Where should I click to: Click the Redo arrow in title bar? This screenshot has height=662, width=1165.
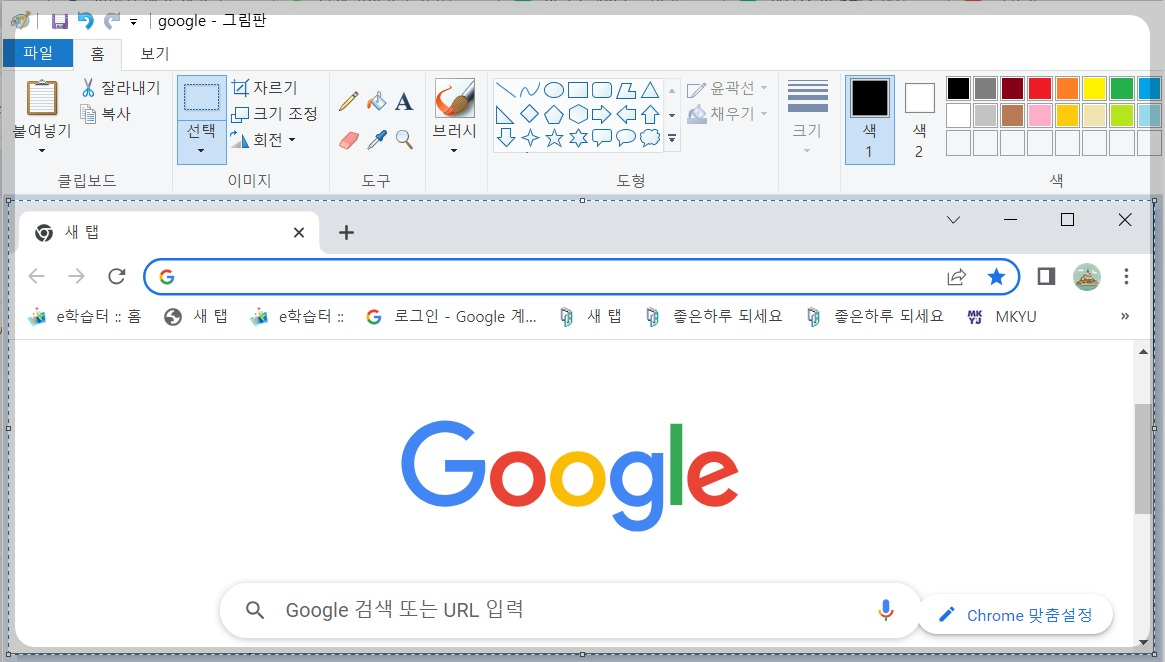click(111, 21)
